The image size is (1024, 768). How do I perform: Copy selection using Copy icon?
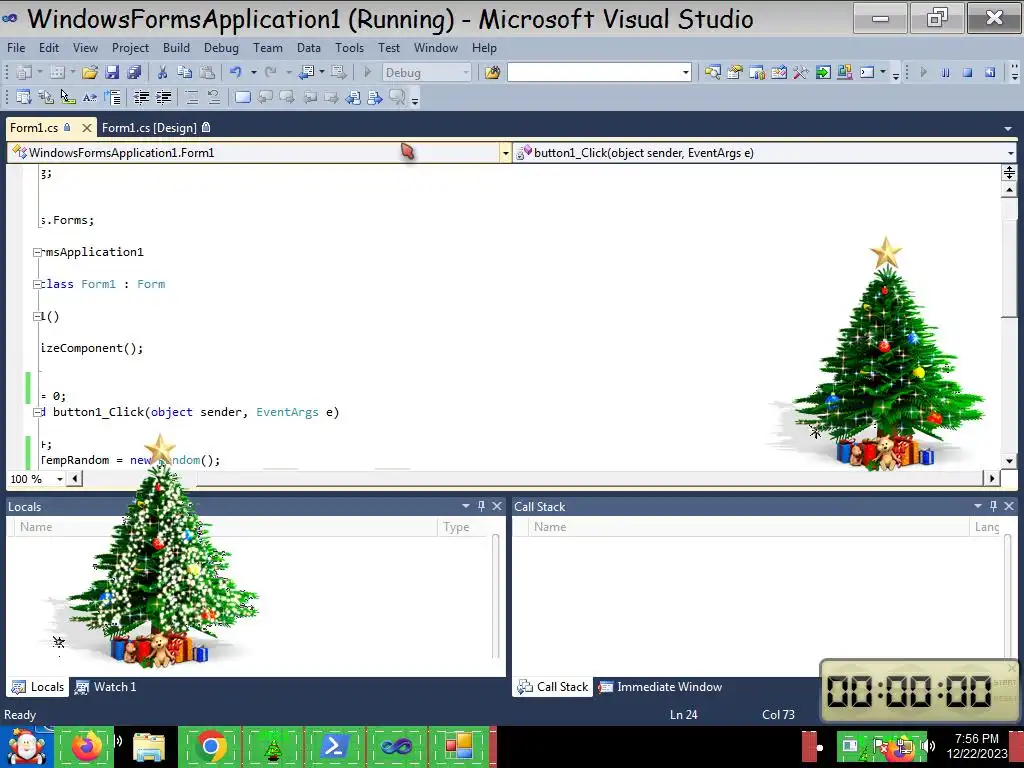tap(185, 72)
